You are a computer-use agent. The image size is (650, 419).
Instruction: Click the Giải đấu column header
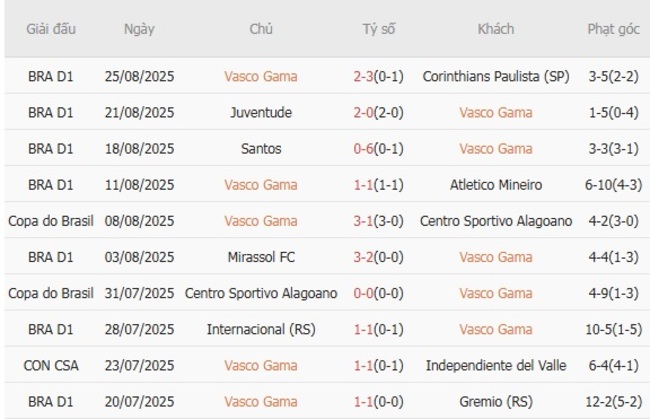click(51, 29)
